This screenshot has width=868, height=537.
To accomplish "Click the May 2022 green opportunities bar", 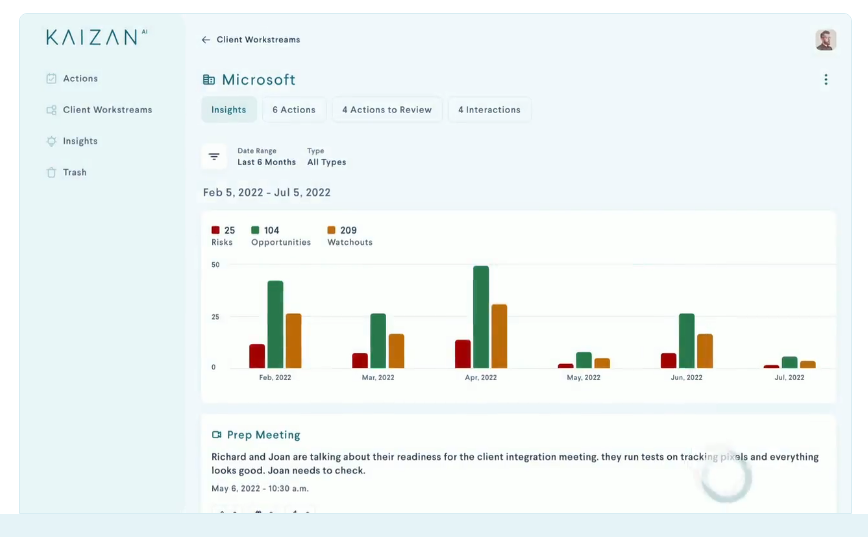I will [584, 360].
